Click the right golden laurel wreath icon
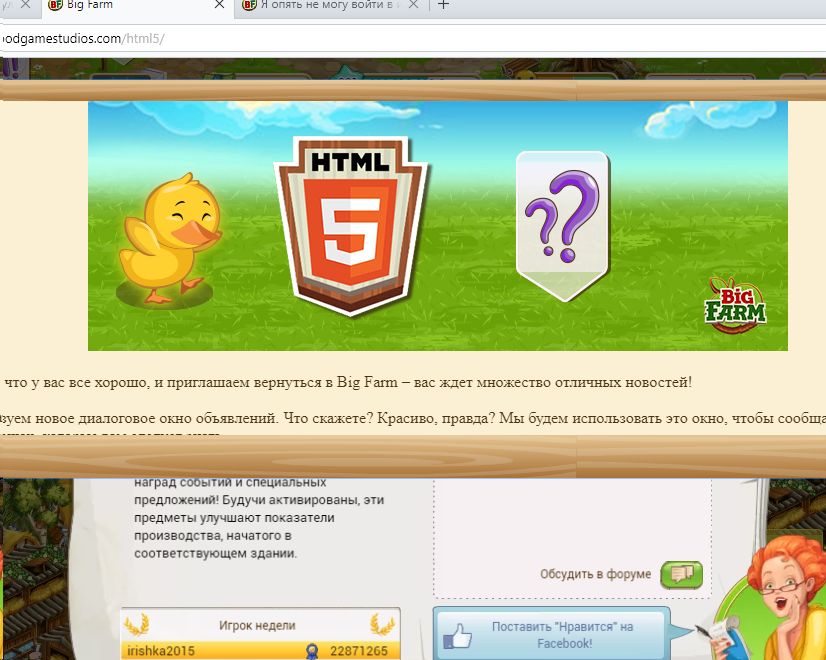Viewport: 826px width, 660px height. coord(382,625)
